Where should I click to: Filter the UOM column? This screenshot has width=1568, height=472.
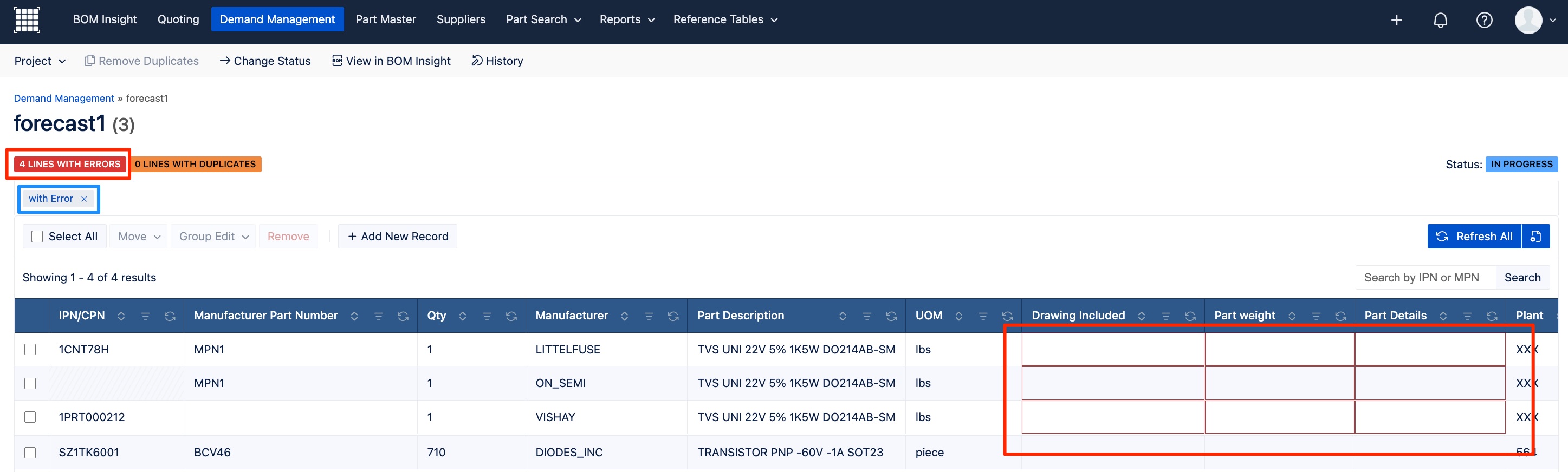983,316
